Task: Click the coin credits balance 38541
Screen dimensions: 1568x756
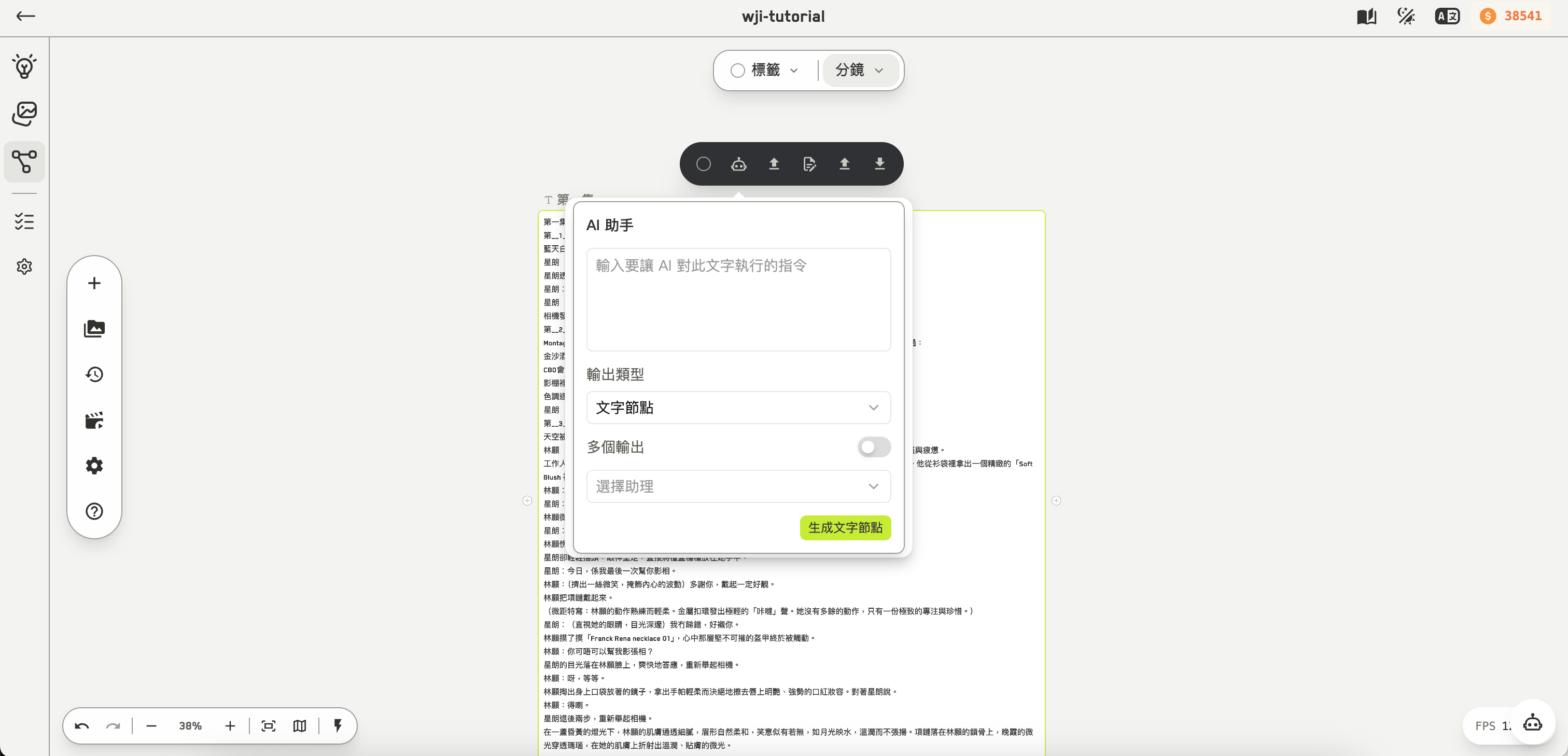Action: coord(1511,17)
